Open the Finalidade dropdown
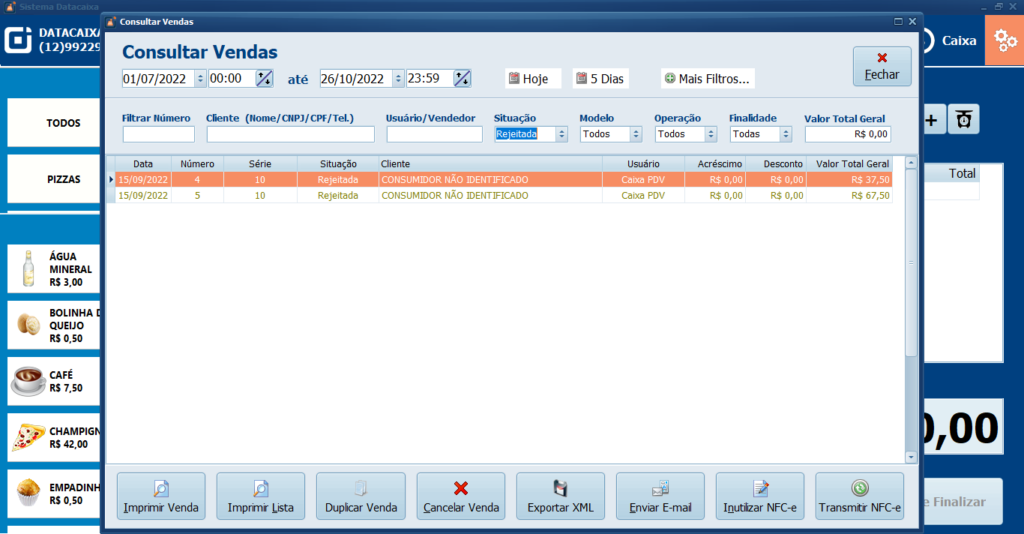 (x=785, y=134)
